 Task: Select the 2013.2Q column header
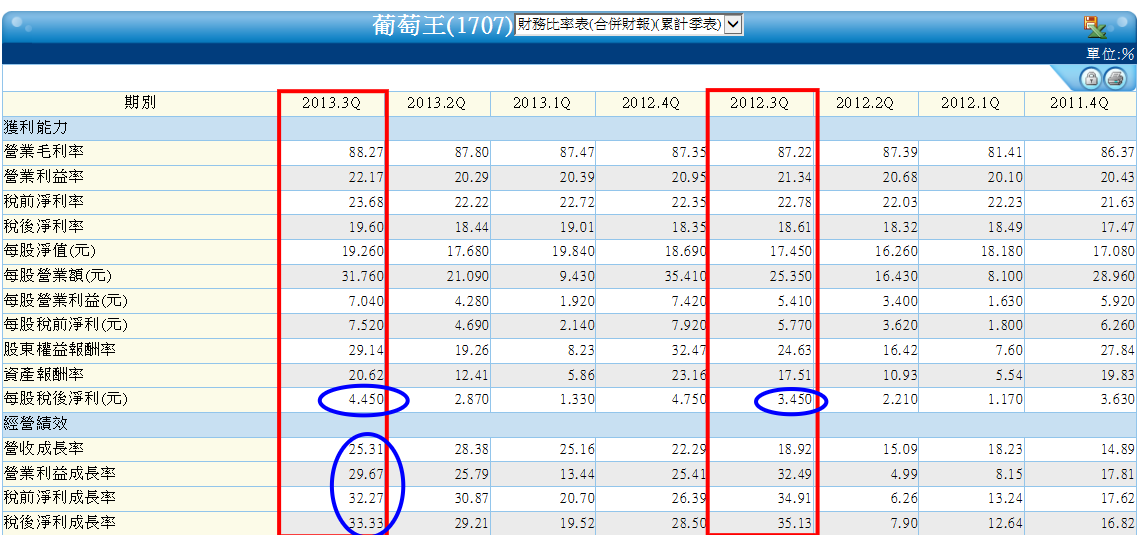pos(436,103)
